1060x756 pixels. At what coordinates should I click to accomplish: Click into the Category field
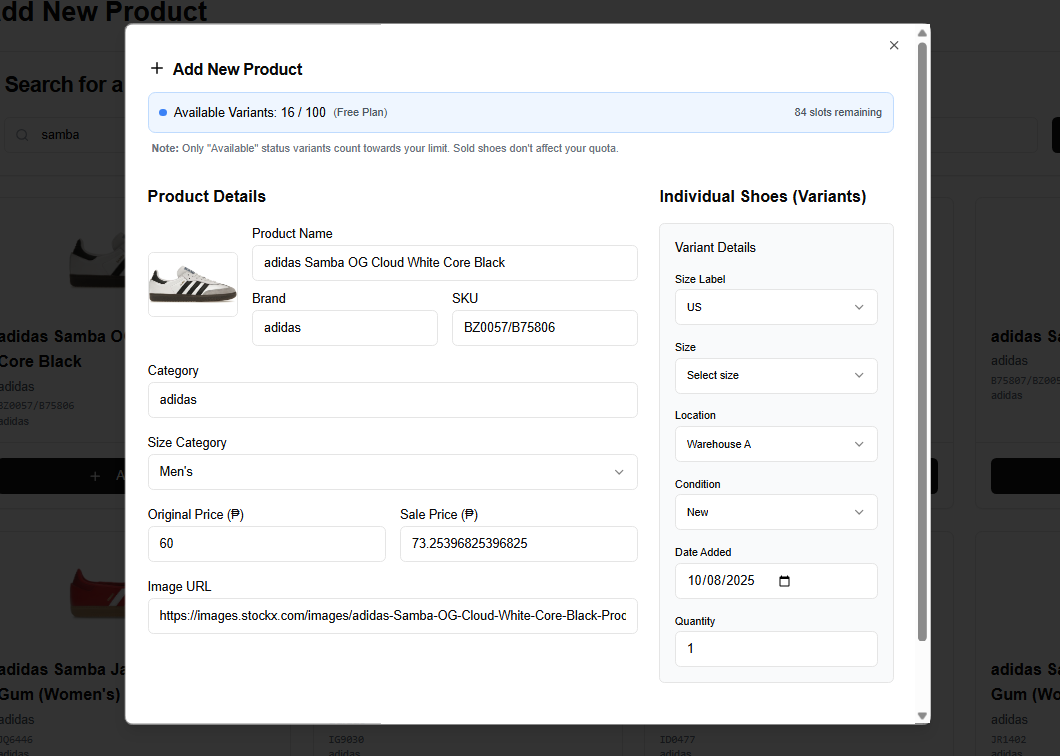(x=392, y=400)
